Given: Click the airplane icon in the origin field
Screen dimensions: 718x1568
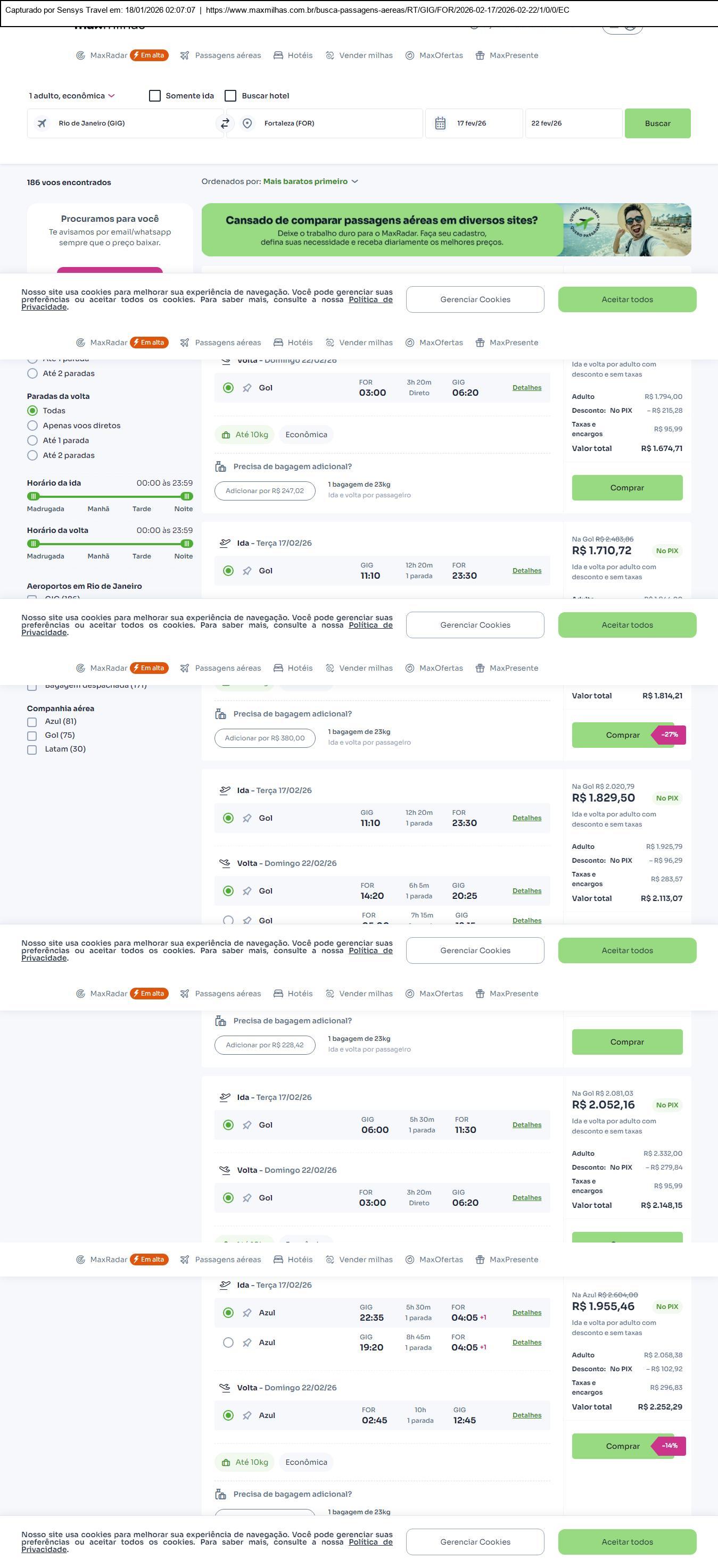Looking at the screenshot, I should pyautogui.click(x=42, y=123).
